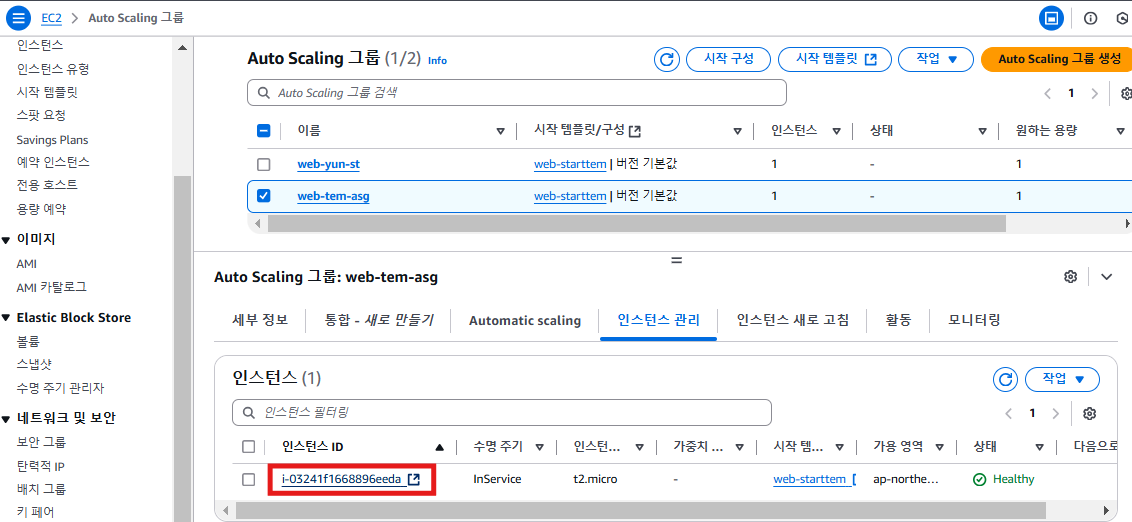Image resolution: width=1132 pixels, height=522 pixels.
Task: Click the sidebar vertical scrollbar thumb
Action: [182, 347]
